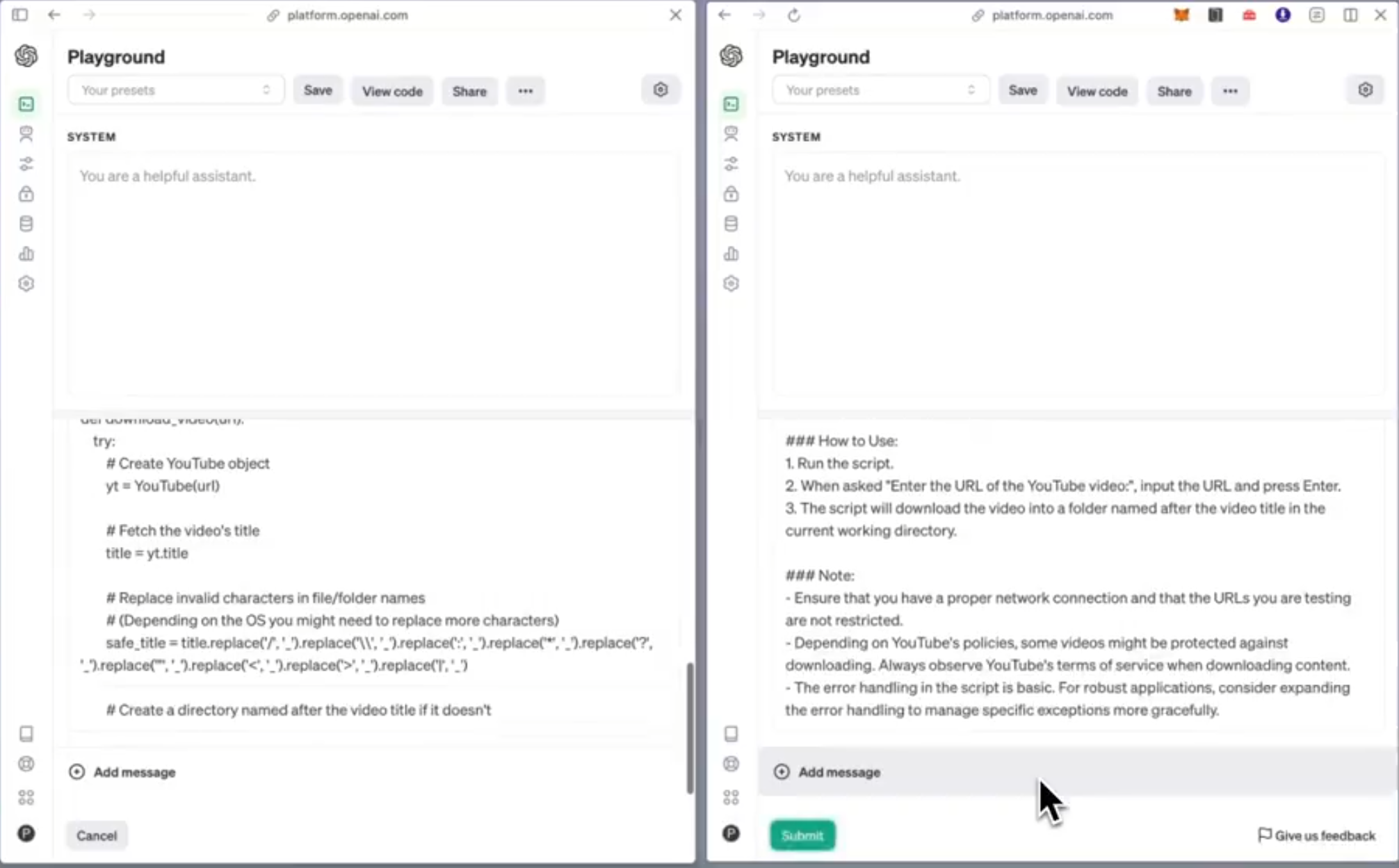
Task: Open Assistants sidebar icon in left window
Action: tap(26, 133)
